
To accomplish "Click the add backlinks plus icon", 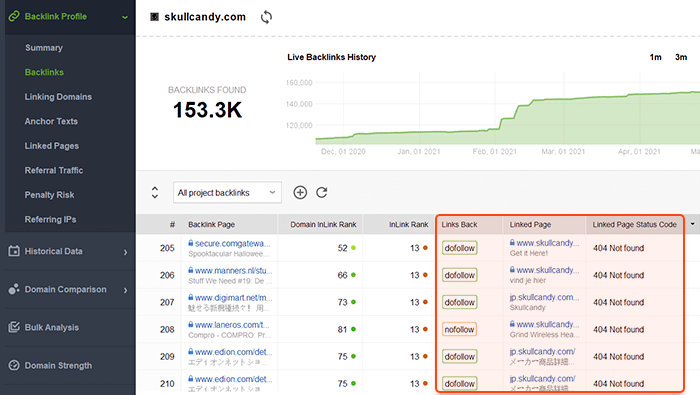I will pos(300,192).
